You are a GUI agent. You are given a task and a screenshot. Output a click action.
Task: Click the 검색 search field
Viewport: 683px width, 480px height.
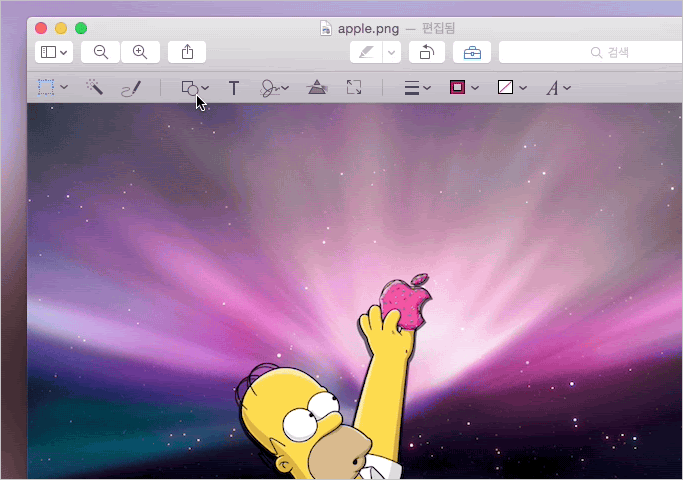(x=591, y=53)
